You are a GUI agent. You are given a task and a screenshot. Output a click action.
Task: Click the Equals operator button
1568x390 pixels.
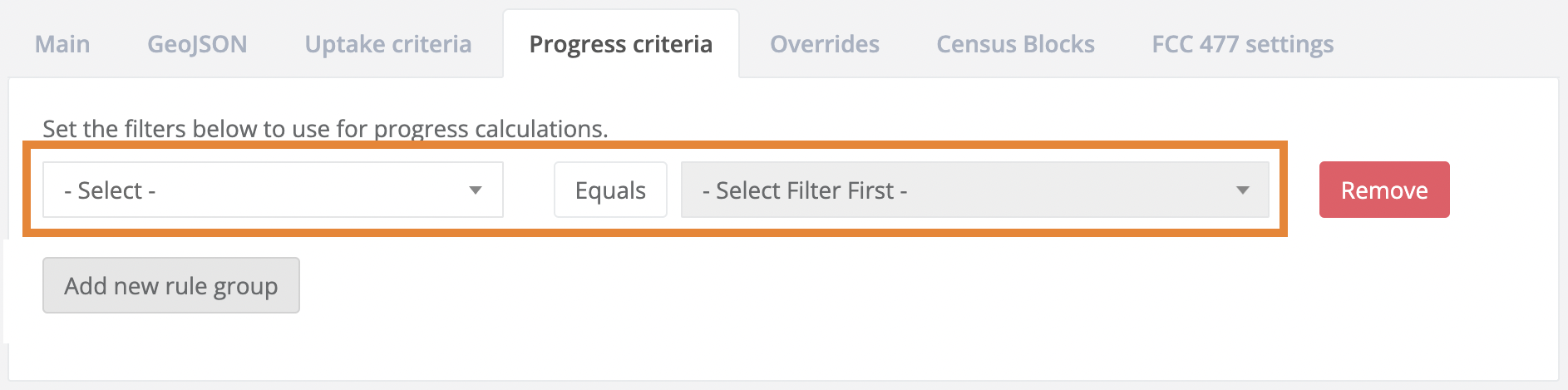click(x=610, y=190)
